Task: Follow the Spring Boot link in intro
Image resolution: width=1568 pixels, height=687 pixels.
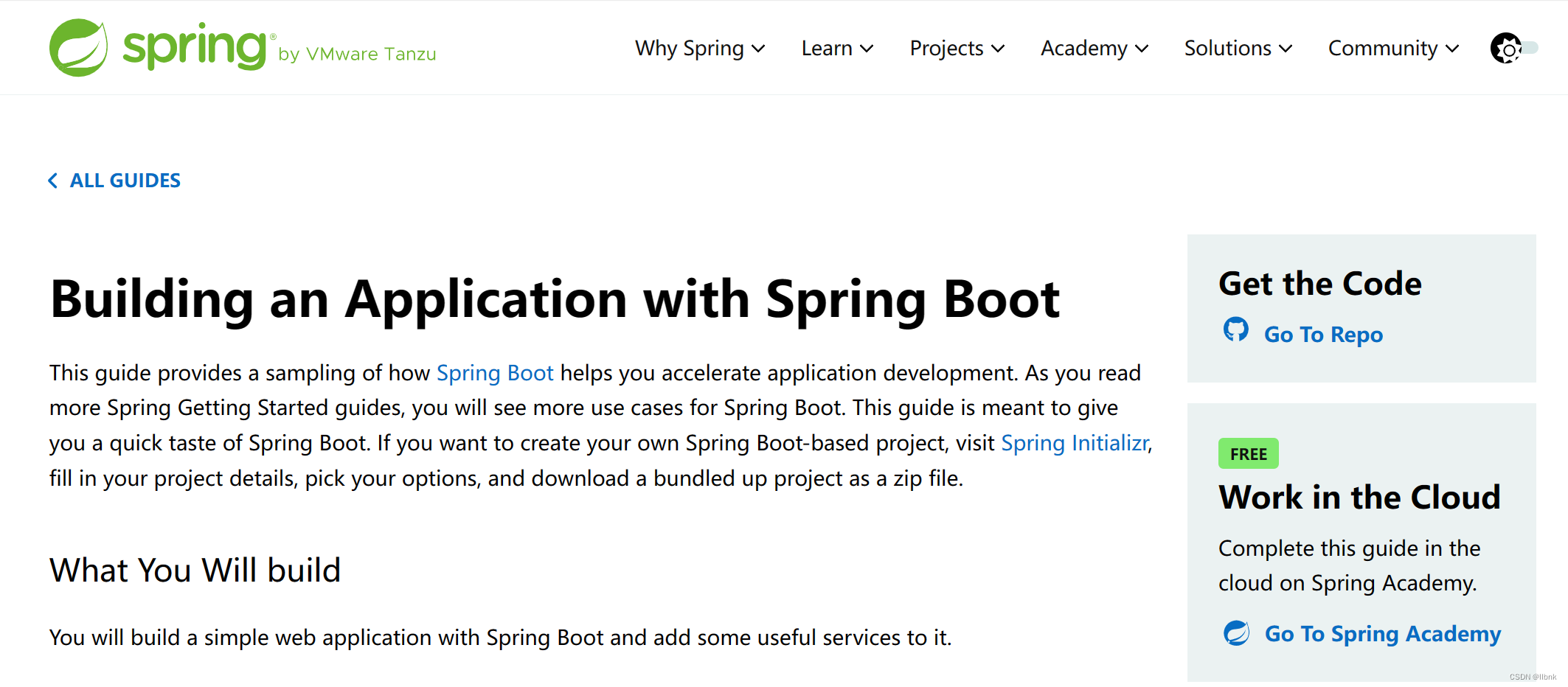Action: point(495,373)
